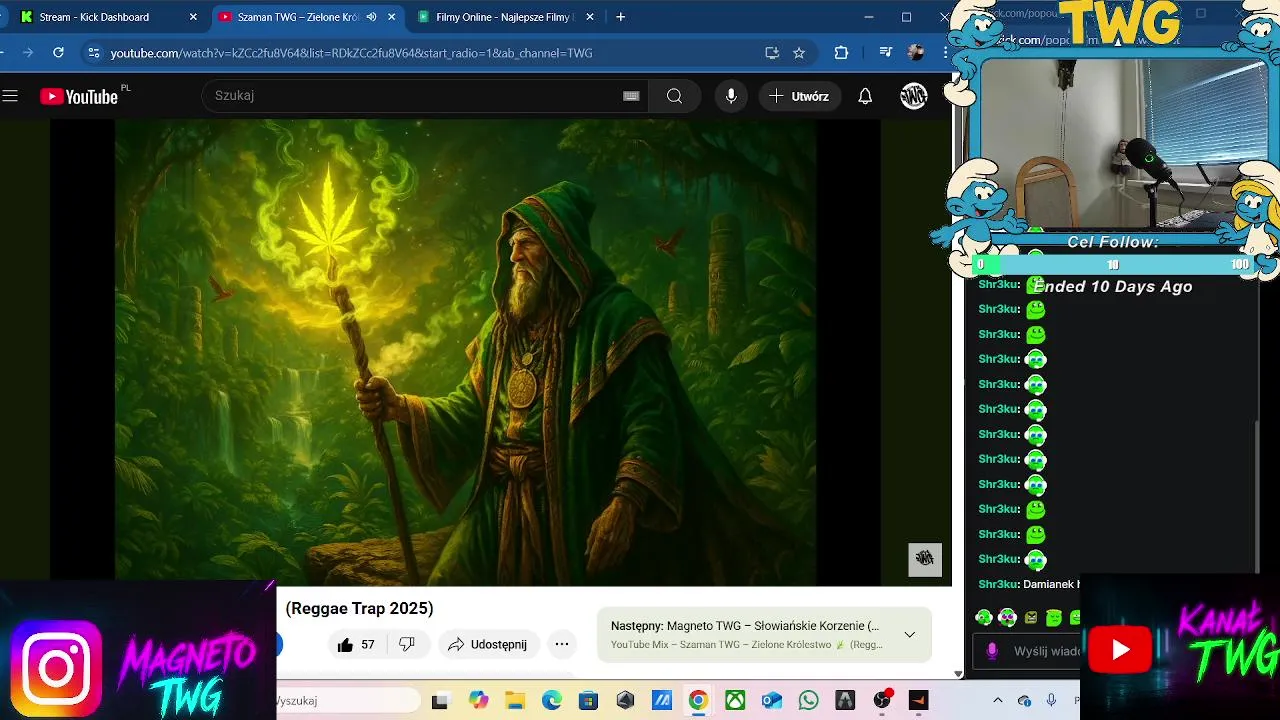Click the Chrome address bar URL
The image size is (1280, 720).
(352, 53)
